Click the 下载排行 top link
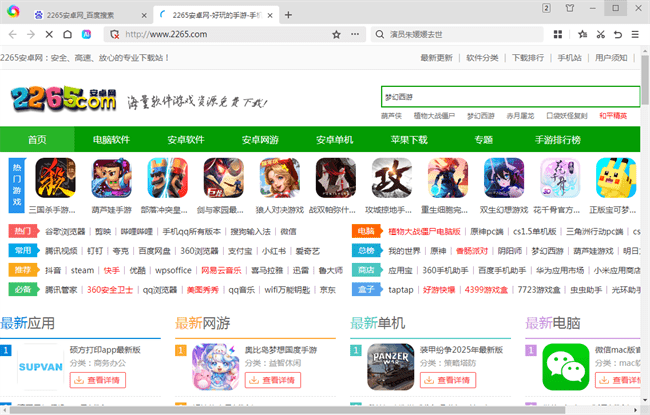Screen dimensions: 650x415 coord(528,58)
